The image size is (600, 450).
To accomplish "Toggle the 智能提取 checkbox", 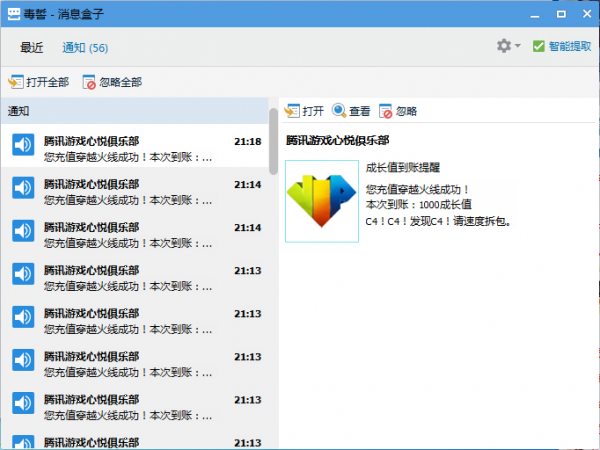I will [538, 46].
